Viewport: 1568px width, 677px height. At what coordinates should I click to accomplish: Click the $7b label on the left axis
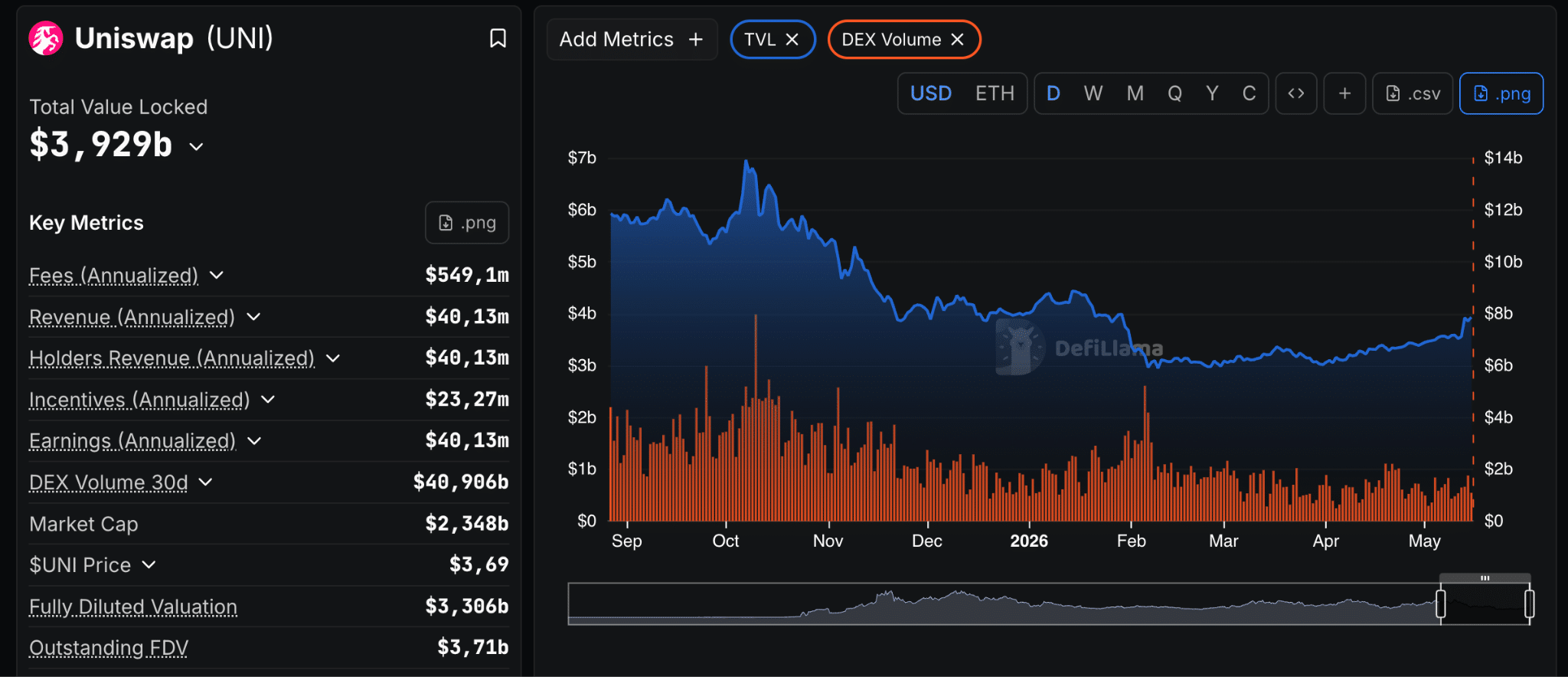click(582, 158)
